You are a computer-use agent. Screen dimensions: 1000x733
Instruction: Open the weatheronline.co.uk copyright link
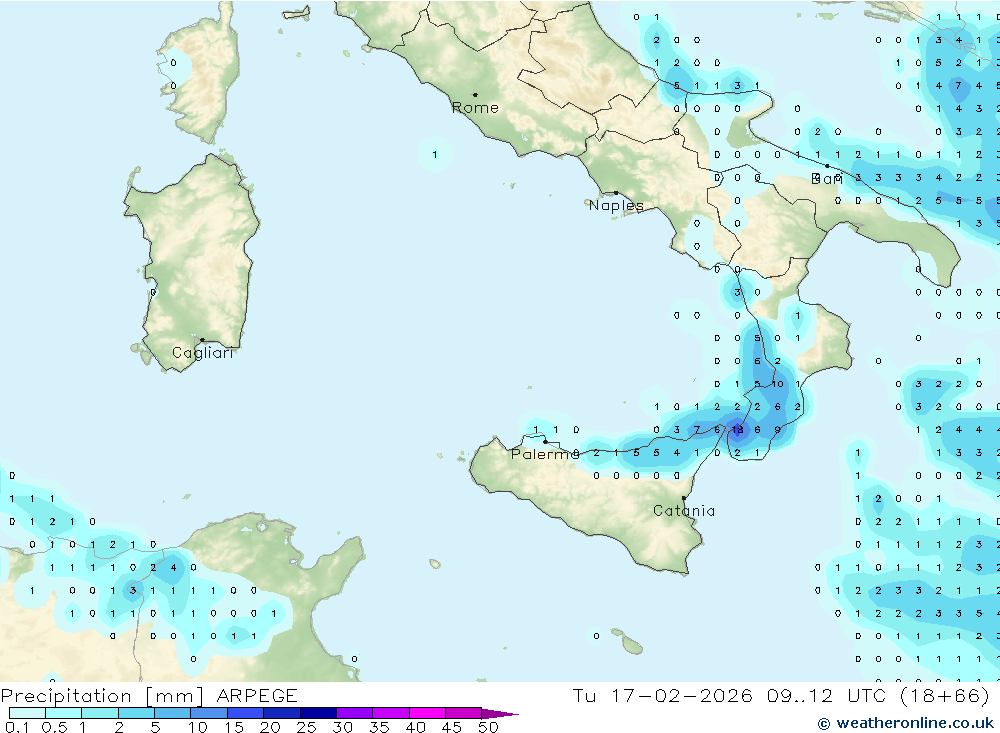(x=906, y=723)
